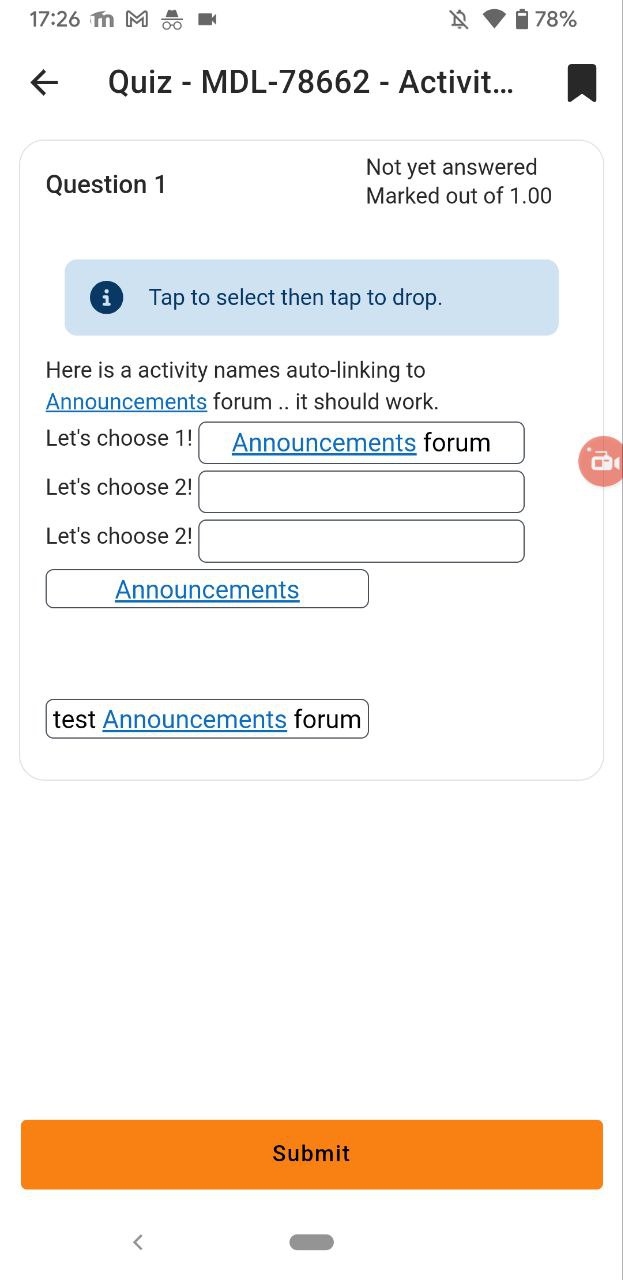This screenshot has width=623, height=1280.
Task: Submit the quiz answers
Action: click(312, 1154)
